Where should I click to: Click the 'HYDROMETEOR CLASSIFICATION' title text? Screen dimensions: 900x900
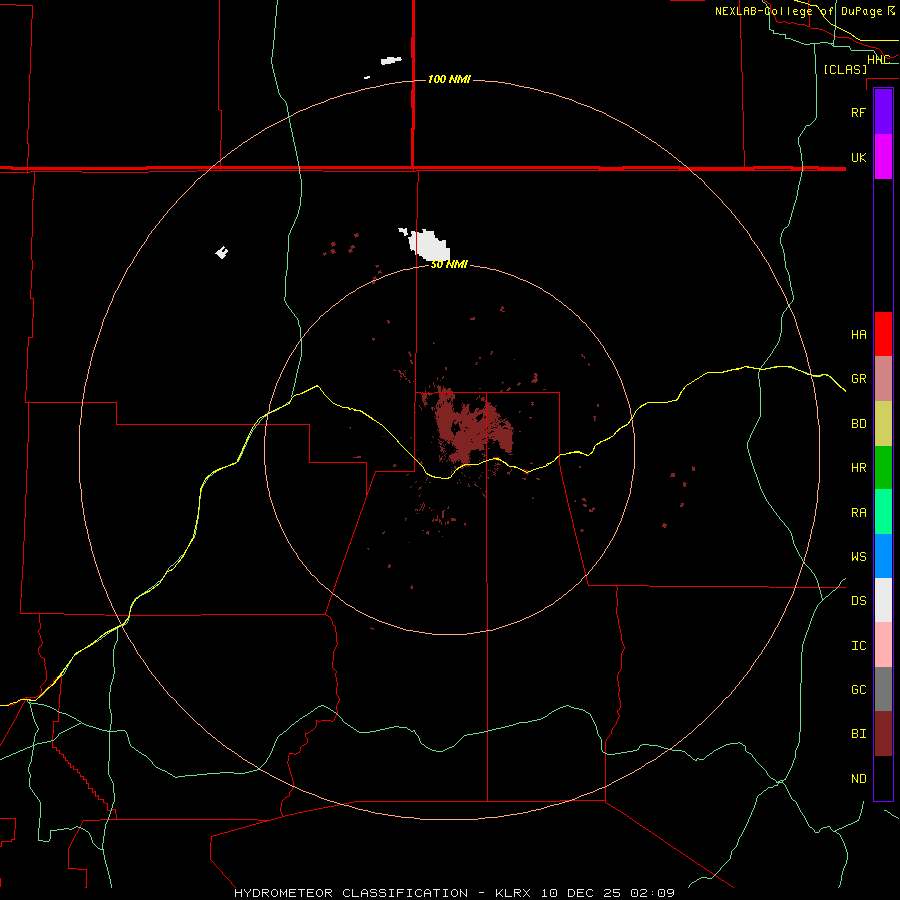[351, 893]
